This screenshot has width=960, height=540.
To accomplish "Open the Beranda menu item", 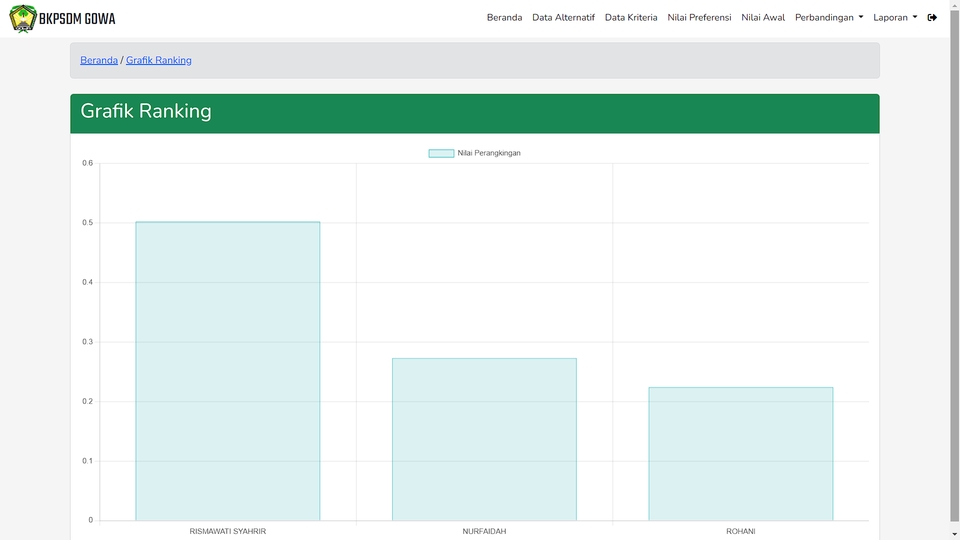I will click(504, 18).
